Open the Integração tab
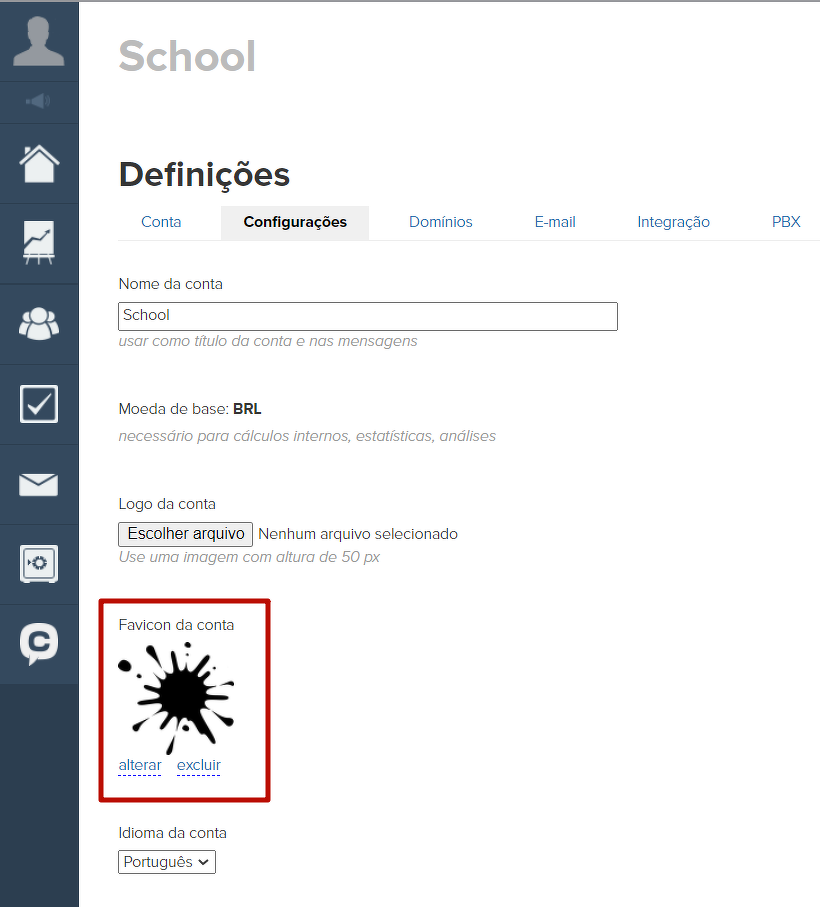The image size is (820, 907). tap(673, 222)
